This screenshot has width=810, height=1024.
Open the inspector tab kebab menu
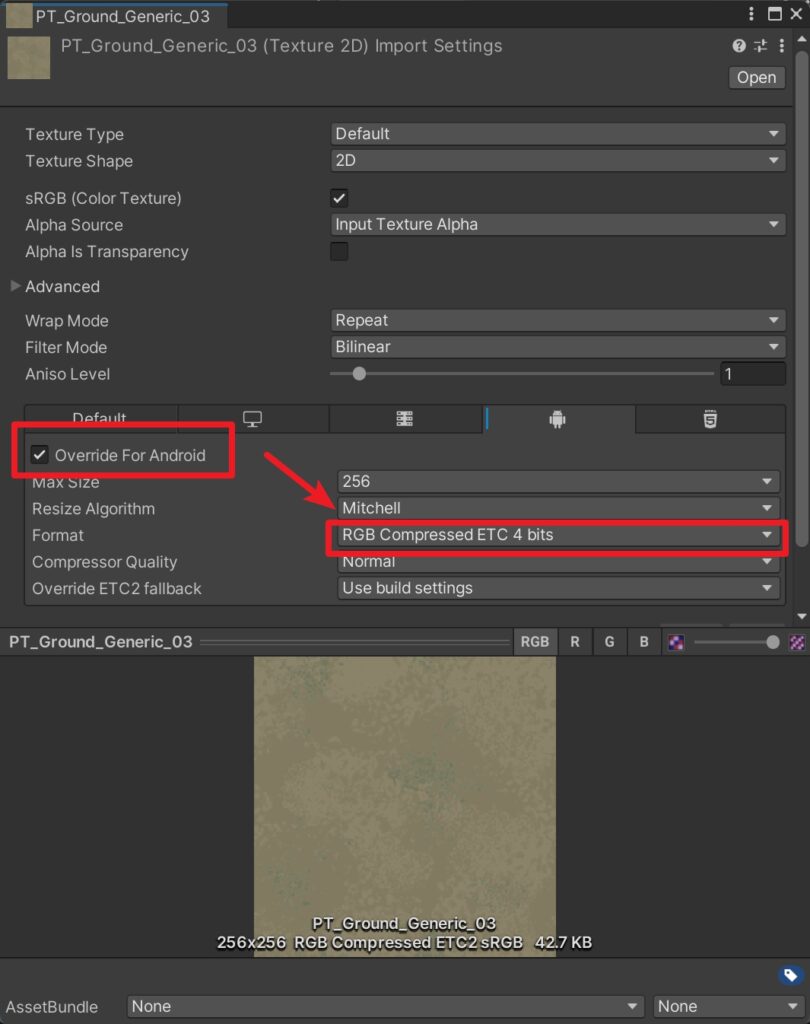[751, 14]
